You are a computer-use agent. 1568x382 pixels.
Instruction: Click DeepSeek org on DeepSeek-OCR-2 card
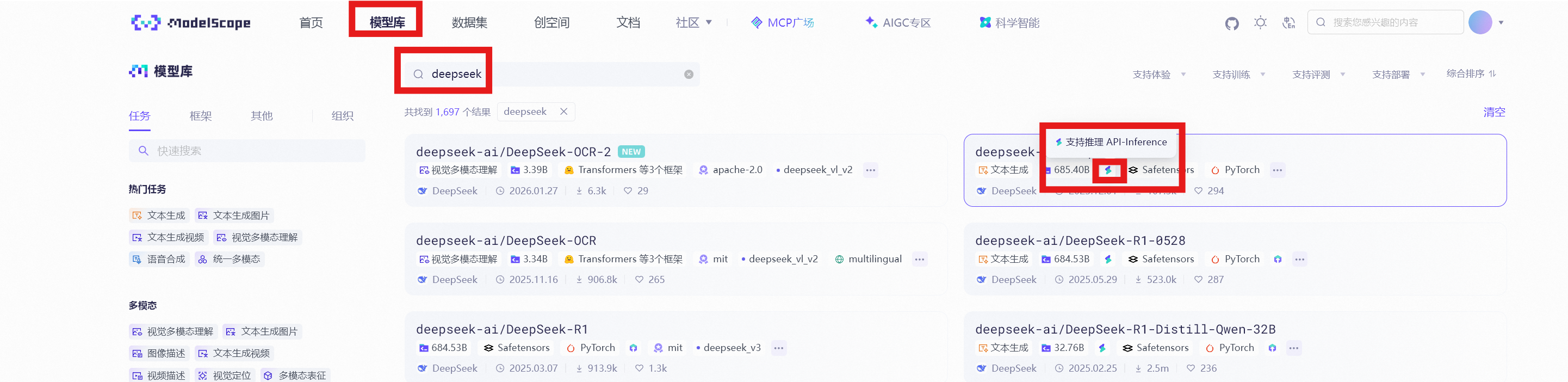pyautogui.click(x=448, y=192)
